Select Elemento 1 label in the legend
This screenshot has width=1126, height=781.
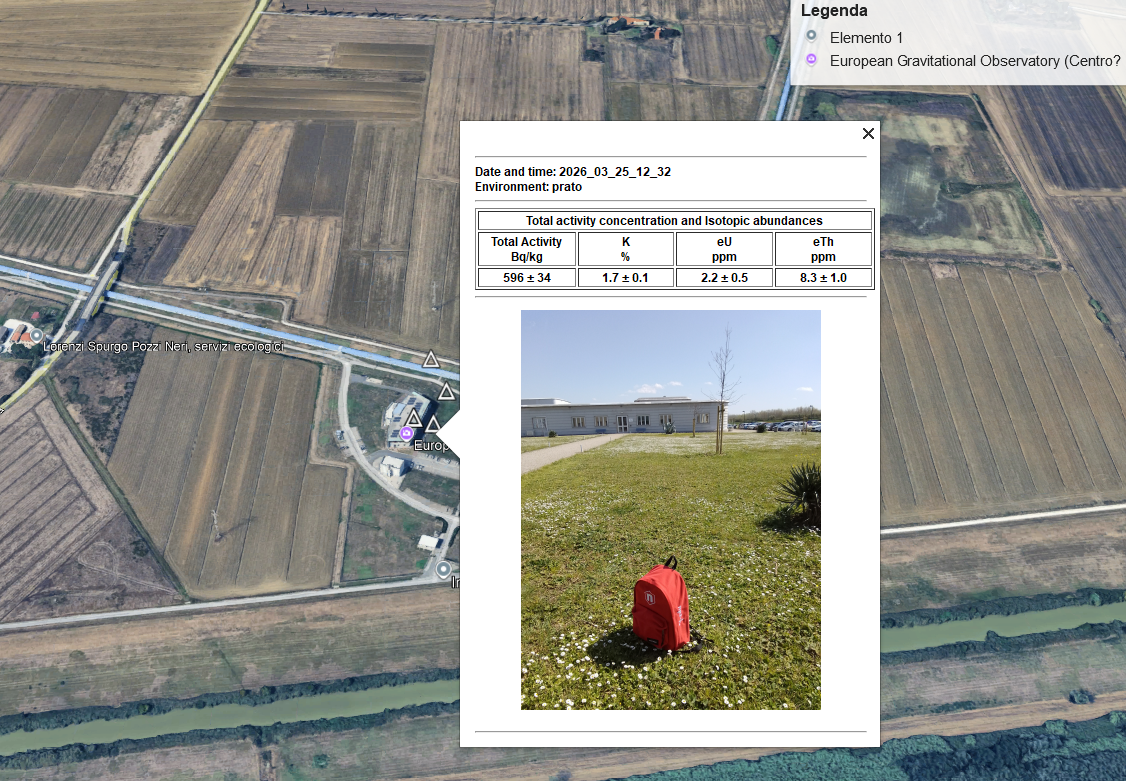point(866,38)
